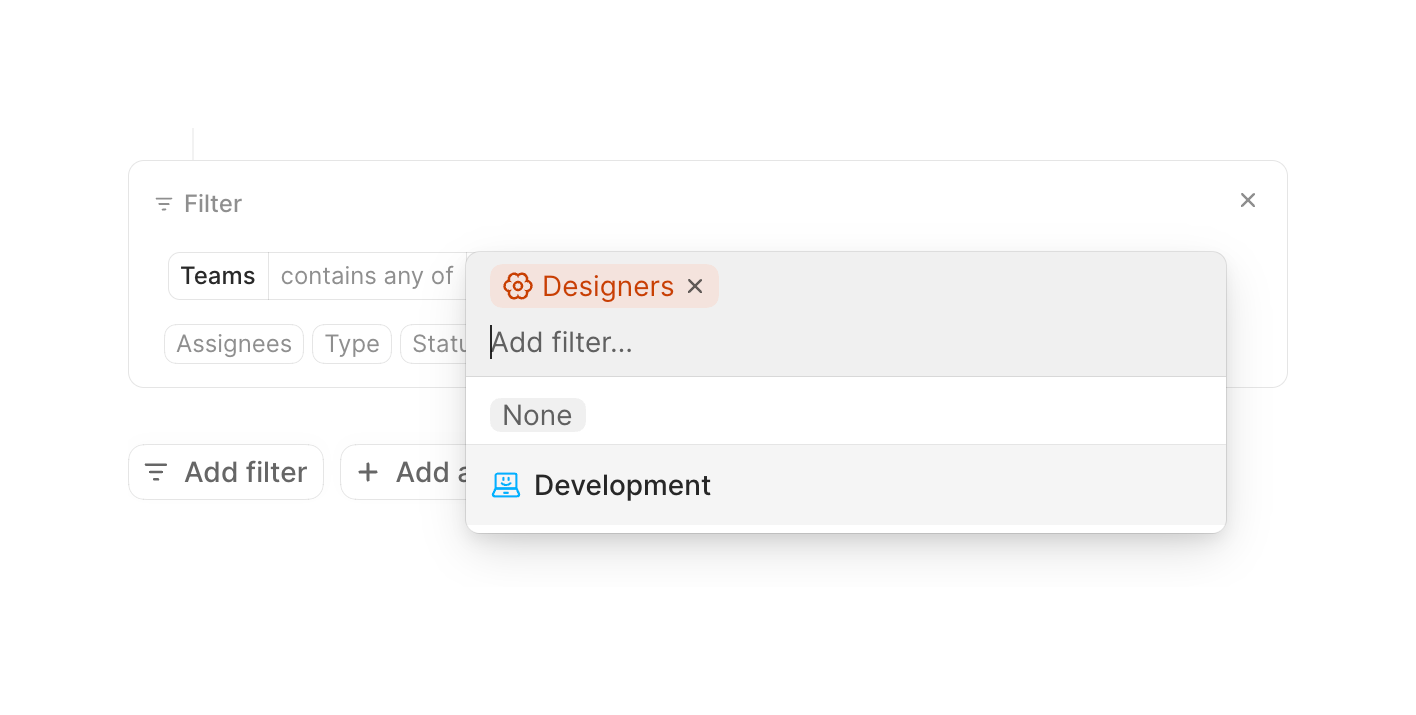Add the Assignees filter chip
This screenshot has width=1416, height=715.
click(x=234, y=344)
